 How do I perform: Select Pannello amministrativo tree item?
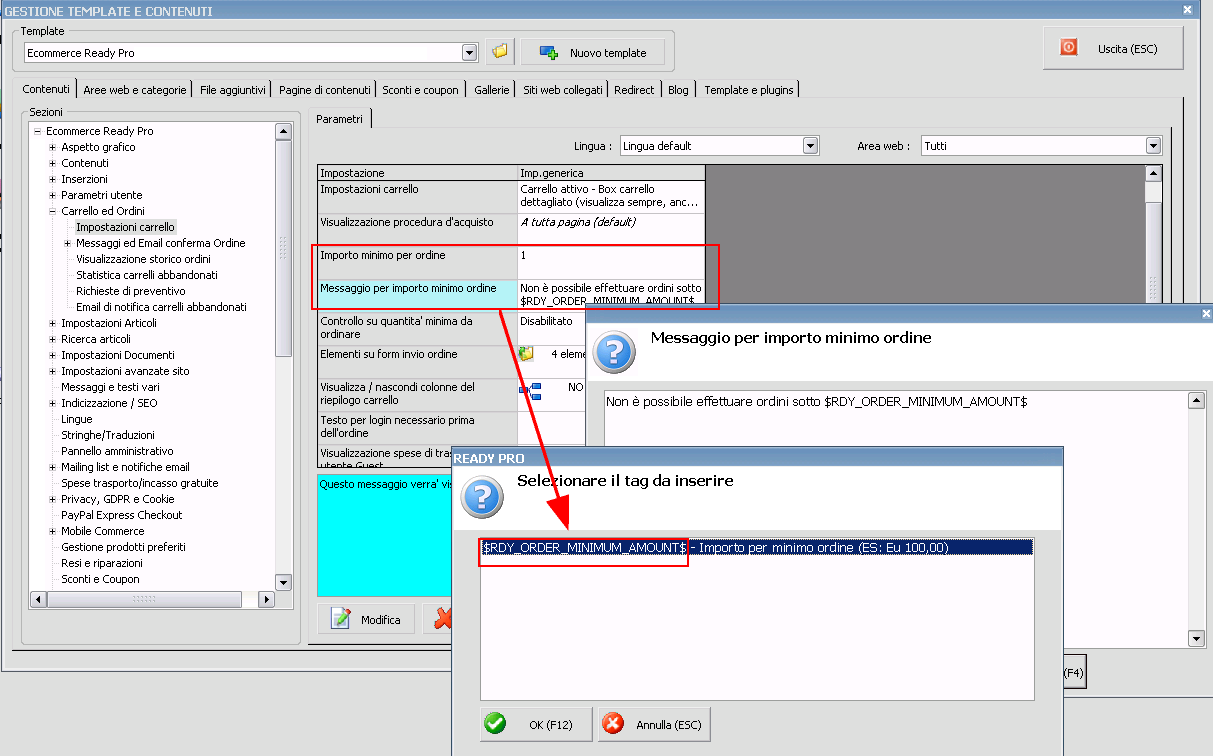[117, 451]
